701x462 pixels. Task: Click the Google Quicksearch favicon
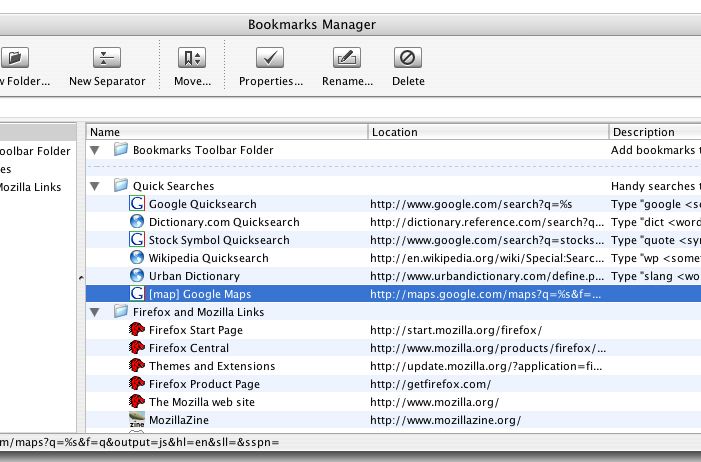[x=137, y=203]
